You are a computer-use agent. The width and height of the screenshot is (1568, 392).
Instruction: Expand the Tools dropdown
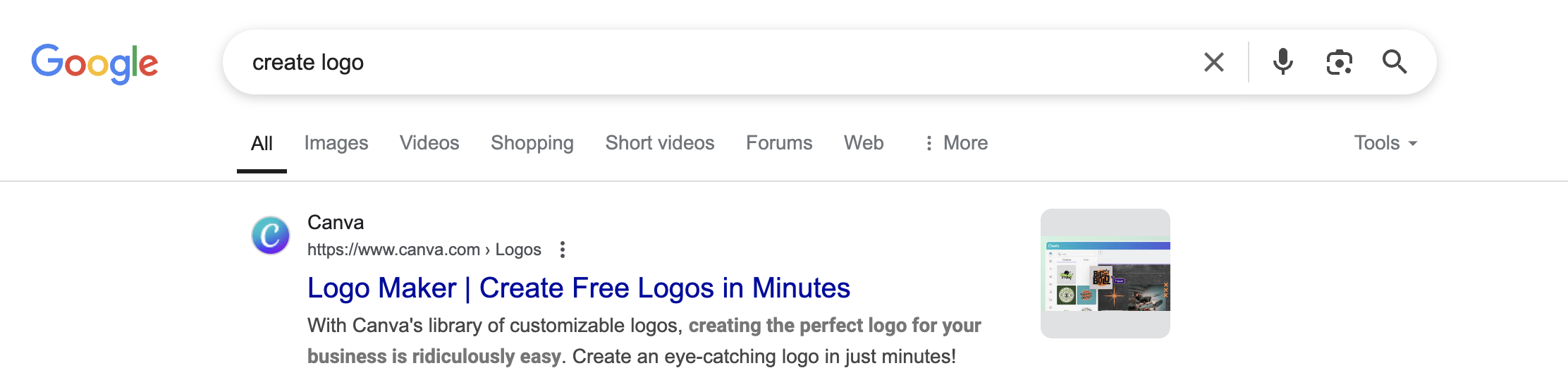pos(1385,143)
